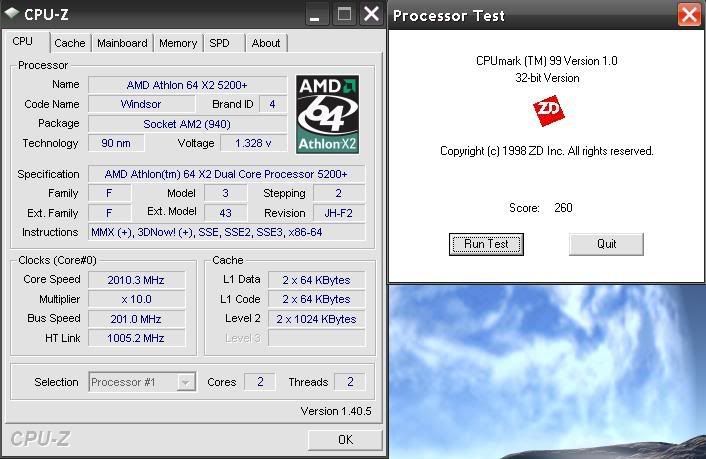Minimize the CPU-Z window
This screenshot has height=459, width=706.
point(316,14)
